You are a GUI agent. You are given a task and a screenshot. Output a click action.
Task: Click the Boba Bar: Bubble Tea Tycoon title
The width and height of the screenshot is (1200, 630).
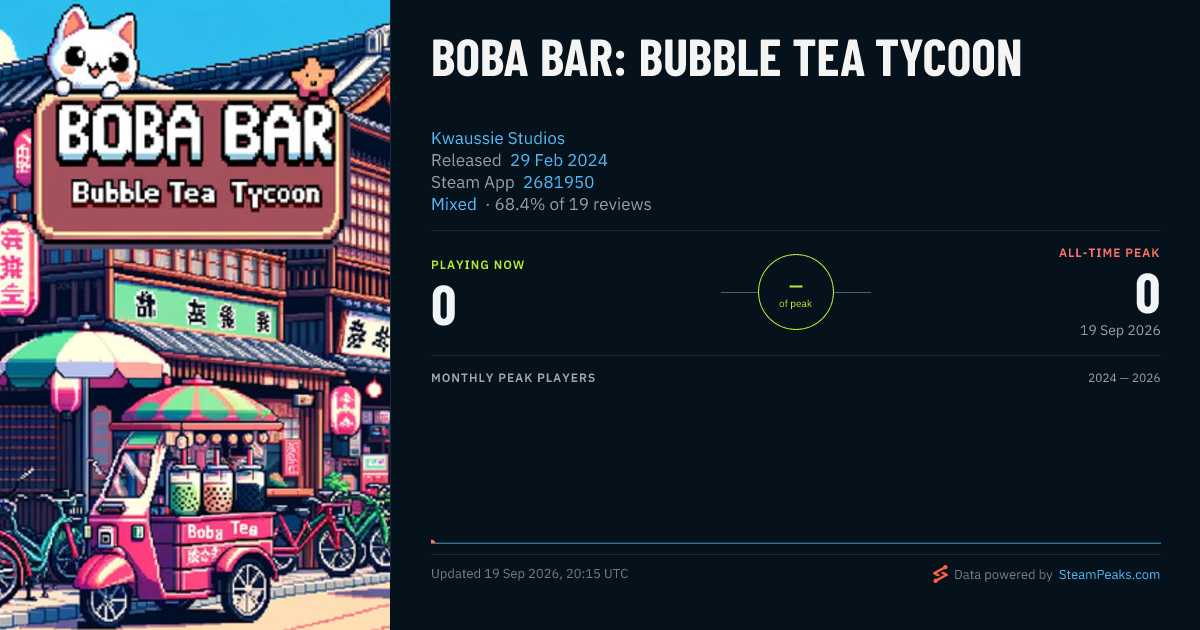[726, 58]
